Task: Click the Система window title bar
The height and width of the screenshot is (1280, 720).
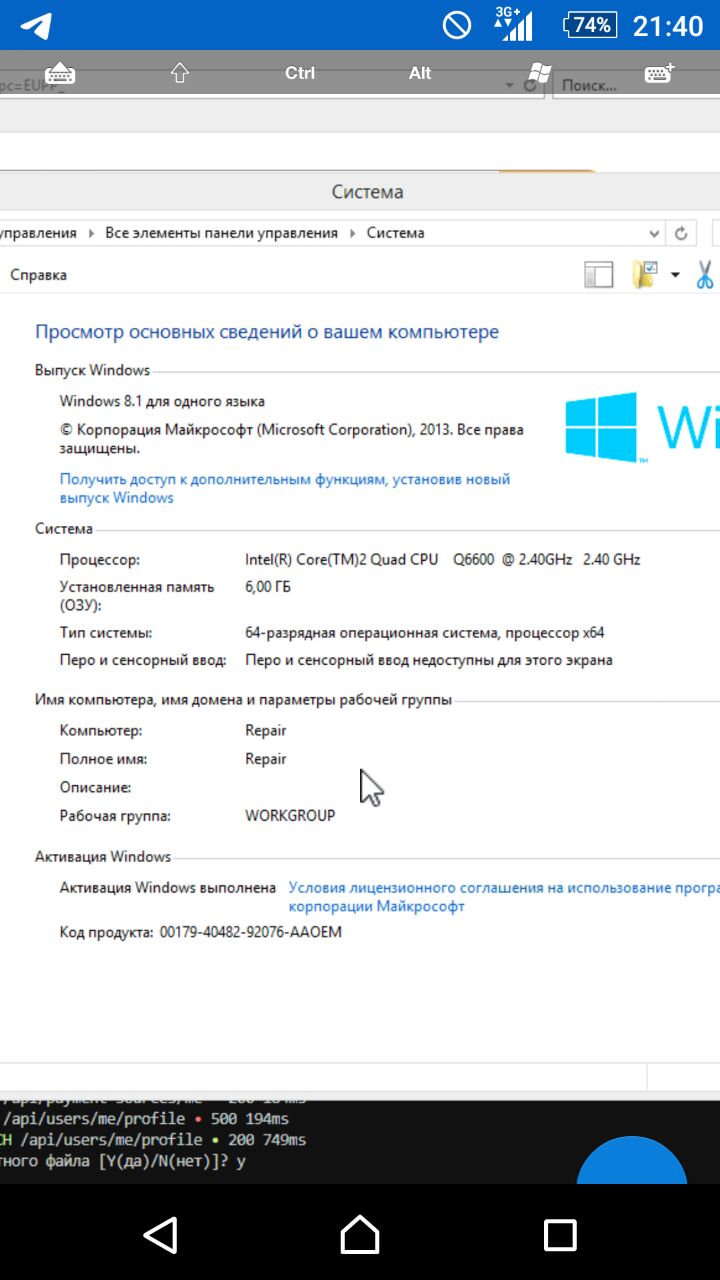Action: point(360,192)
